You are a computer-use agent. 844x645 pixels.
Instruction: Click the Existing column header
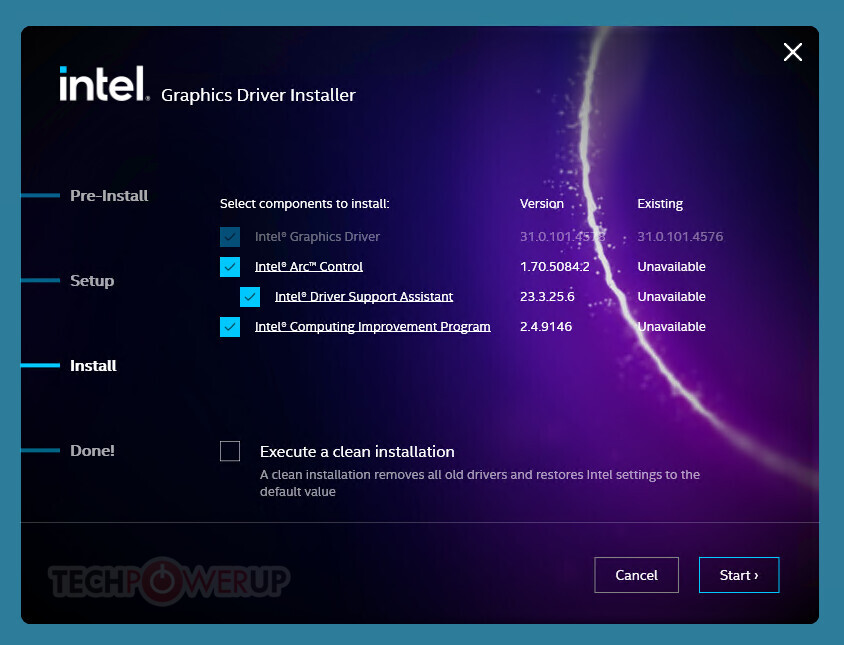point(660,203)
